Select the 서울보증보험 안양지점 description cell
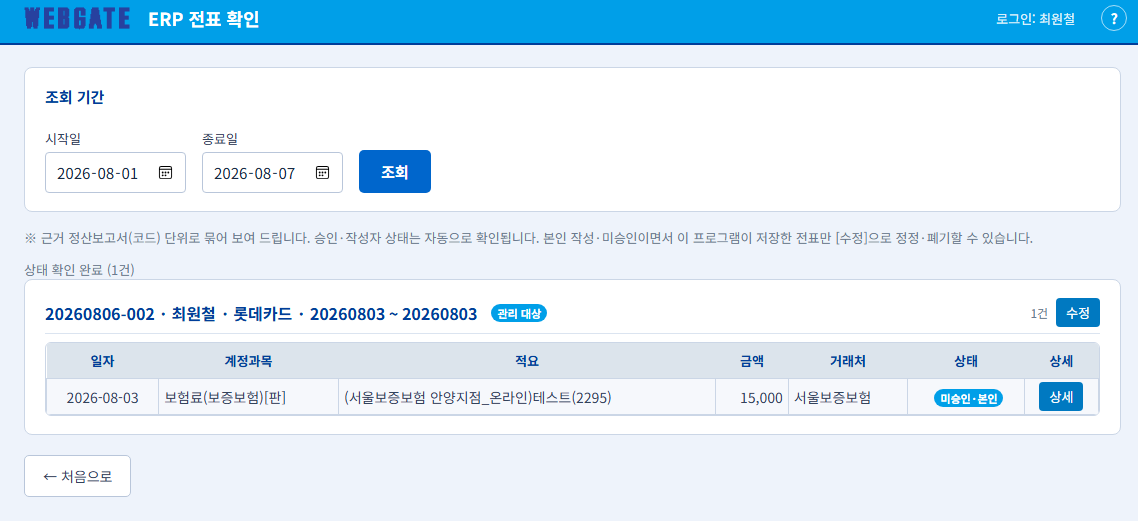The height and width of the screenshot is (521, 1138). (x=527, y=398)
